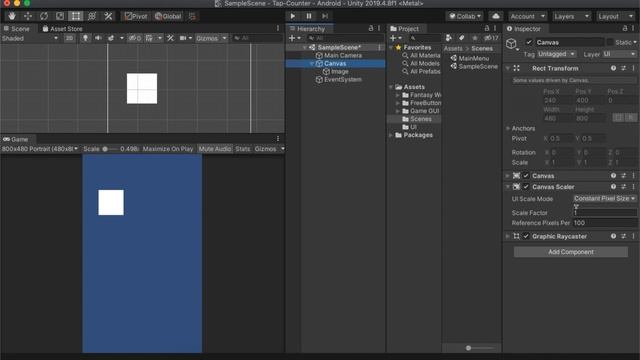Screen dimensions: 640x360
Task: Select EventSystem in Hierarchy
Action: pyautogui.click(x=343, y=80)
